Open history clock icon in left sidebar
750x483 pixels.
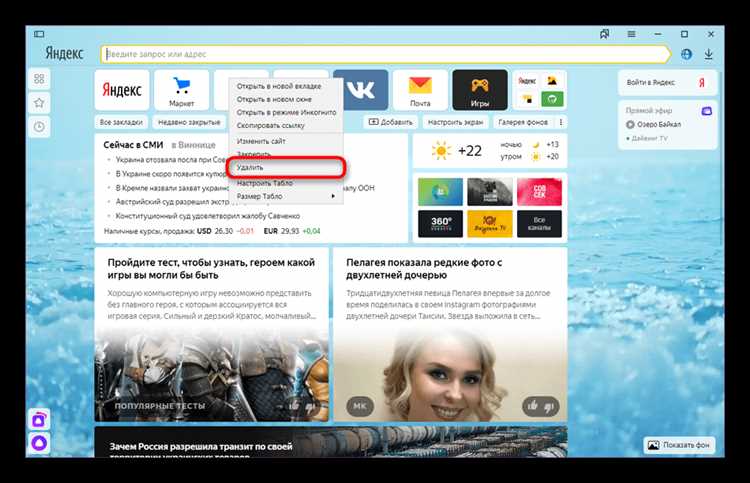pyautogui.click(x=39, y=127)
